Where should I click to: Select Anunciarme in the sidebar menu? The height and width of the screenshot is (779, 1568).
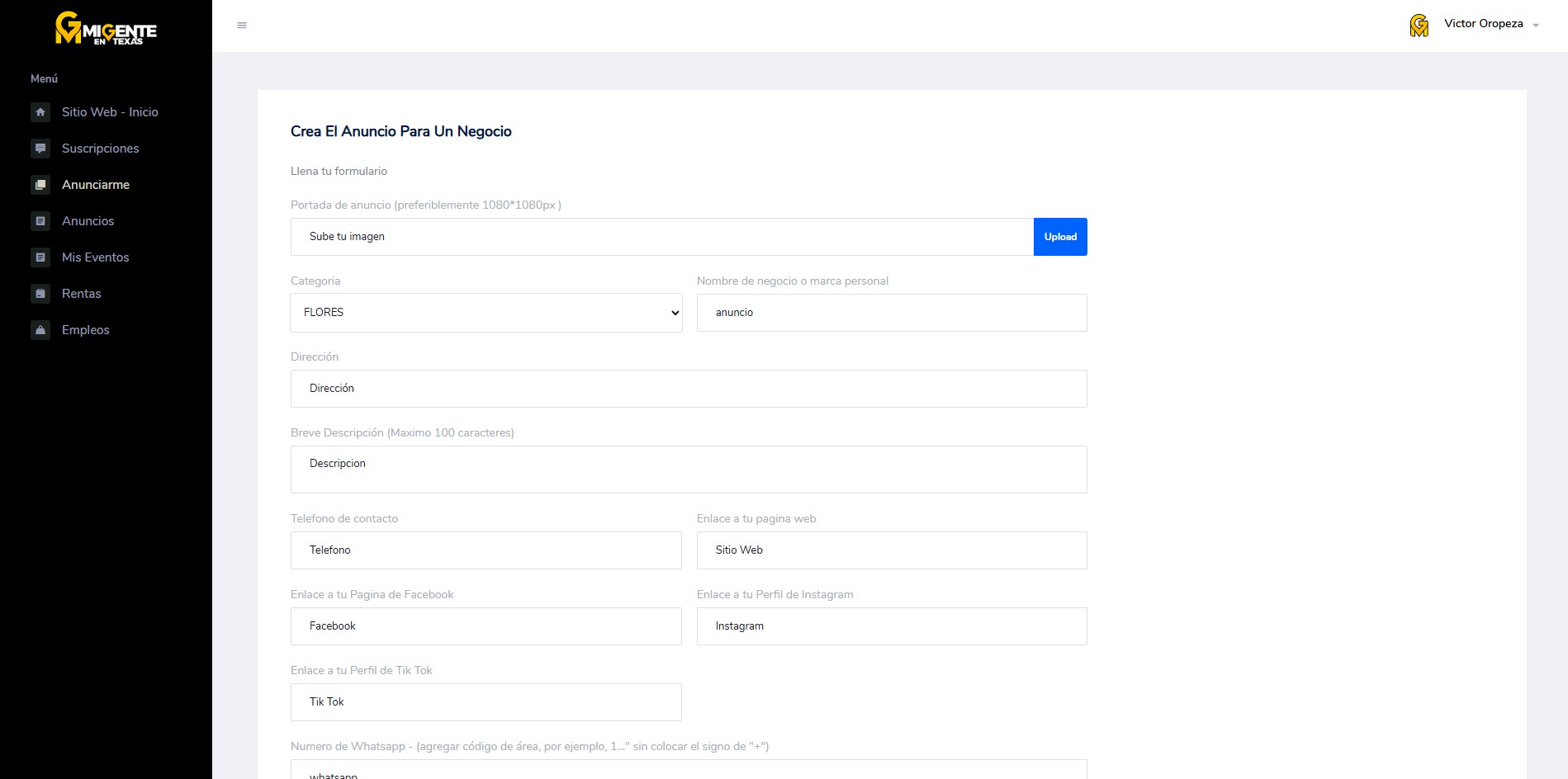(96, 185)
